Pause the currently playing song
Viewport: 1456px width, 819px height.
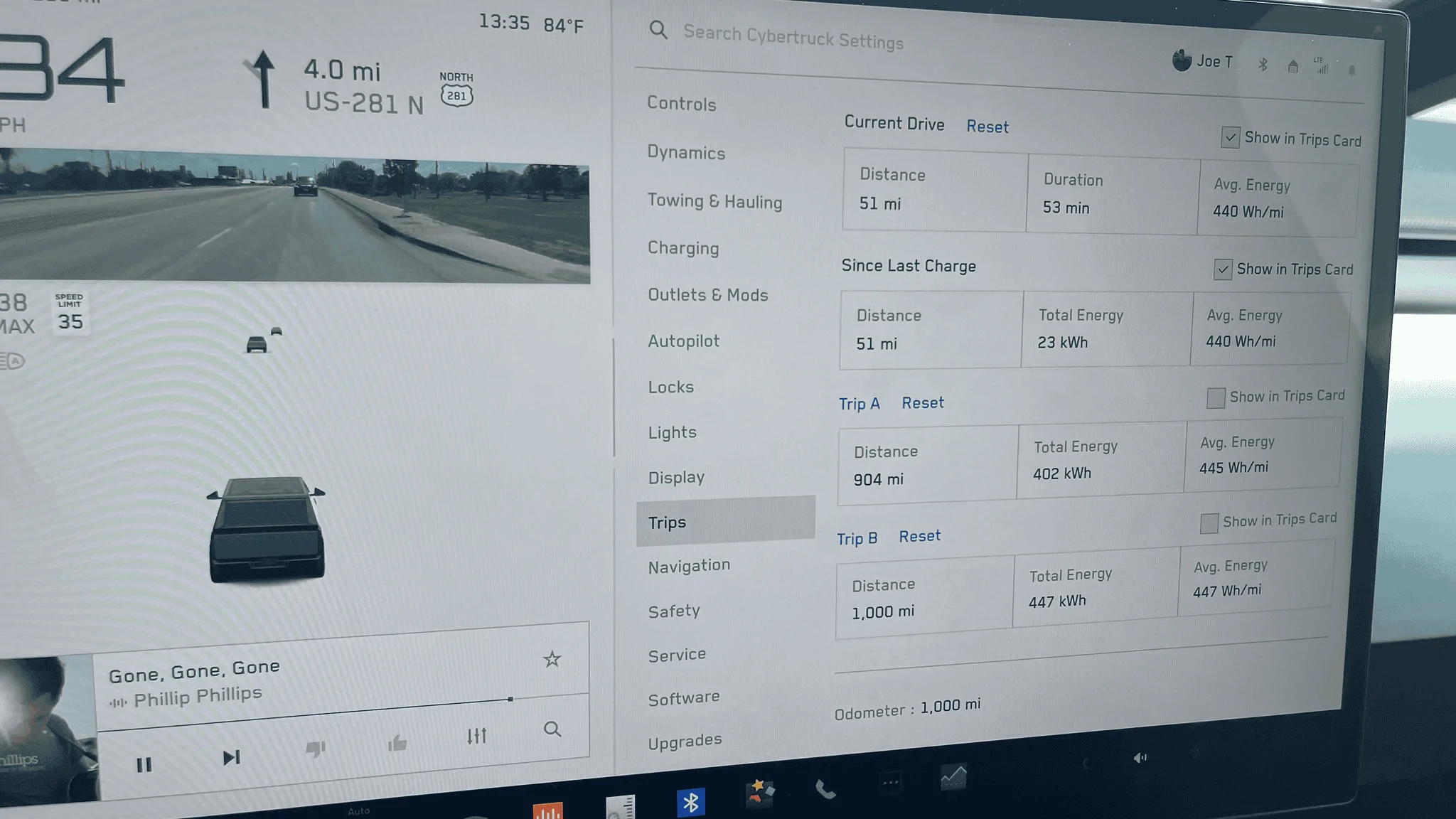(144, 765)
